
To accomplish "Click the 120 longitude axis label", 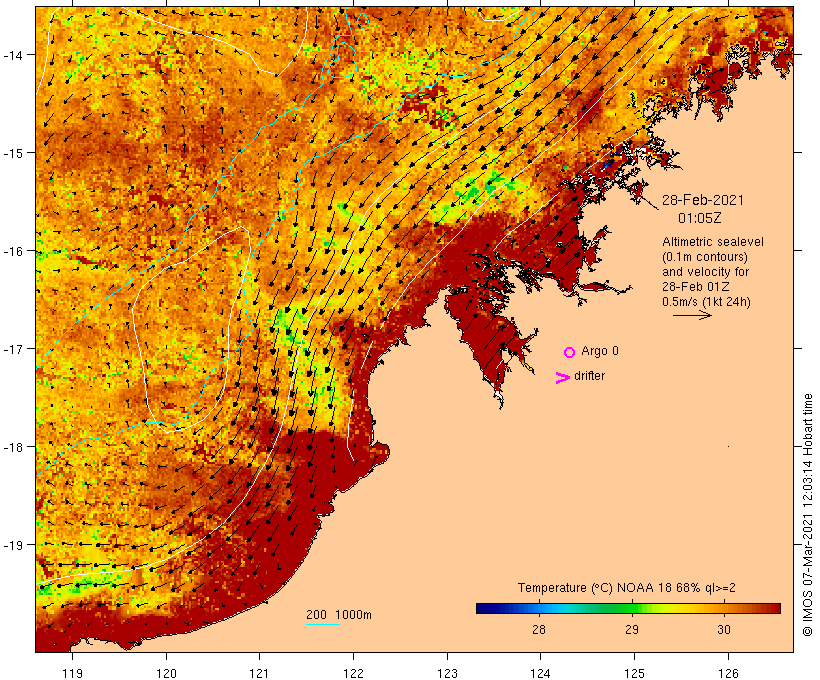I will pyautogui.click(x=166, y=673).
